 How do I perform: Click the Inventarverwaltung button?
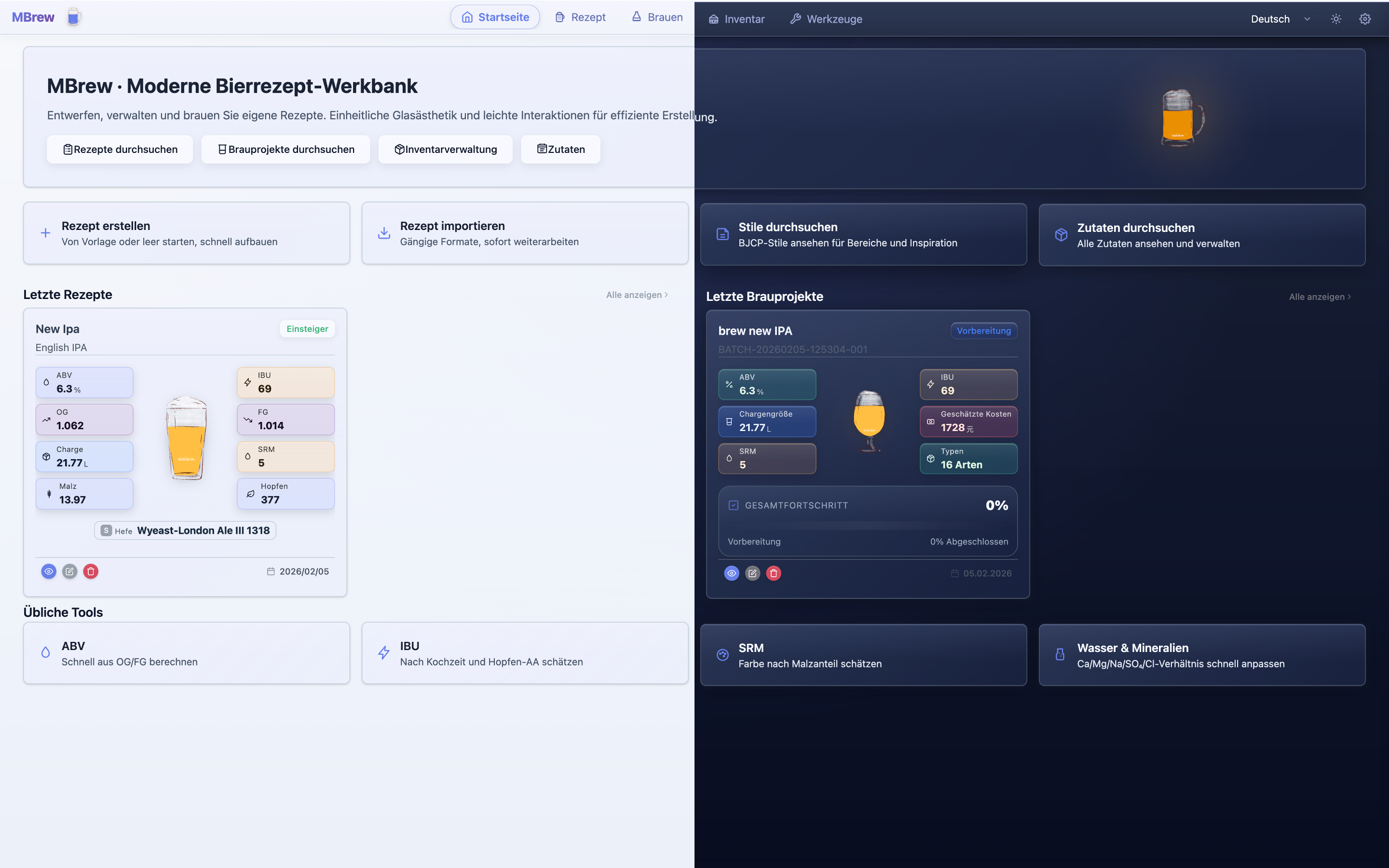(x=446, y=149)
